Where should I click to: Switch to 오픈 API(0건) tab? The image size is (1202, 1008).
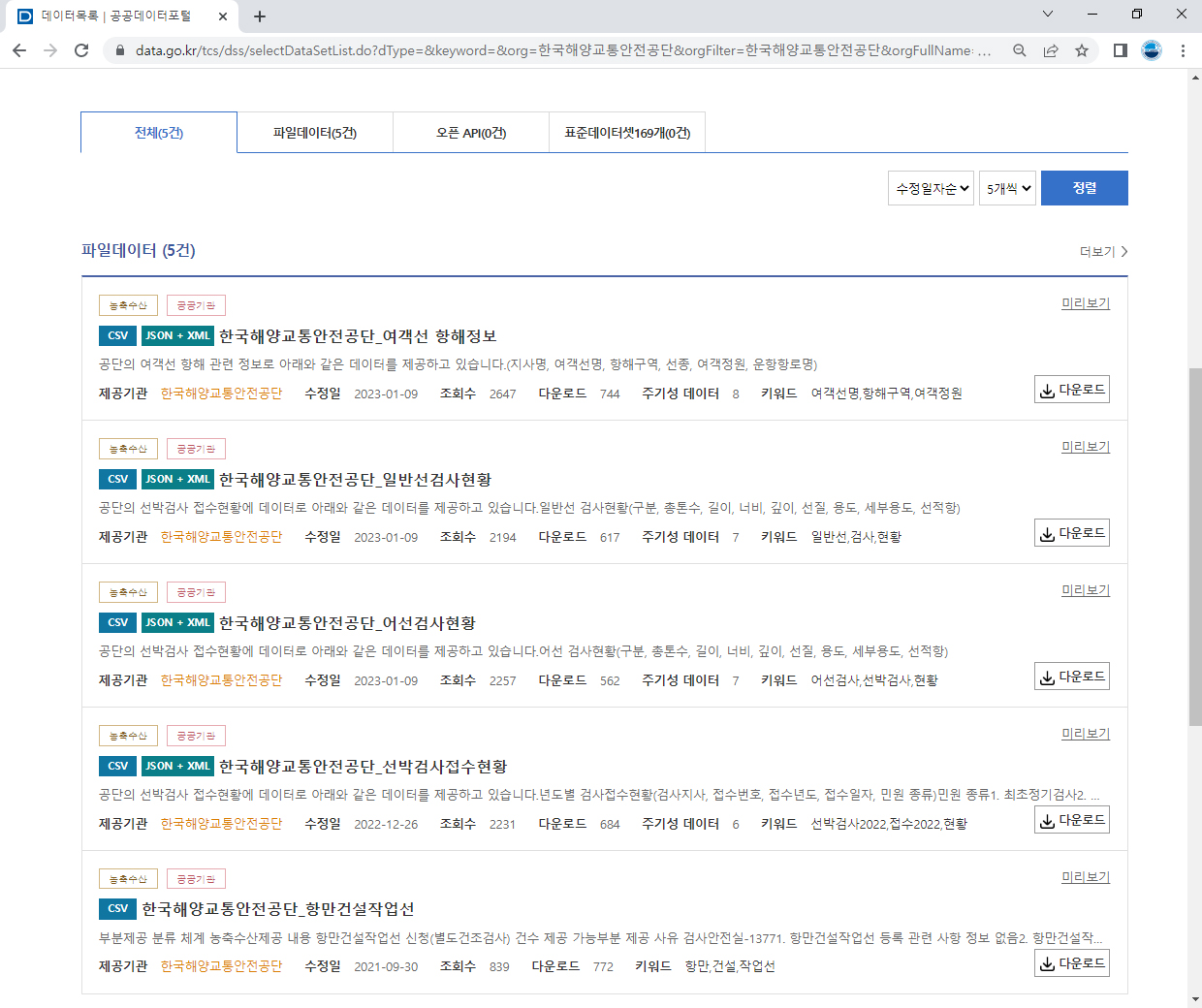tap(471, 133)
